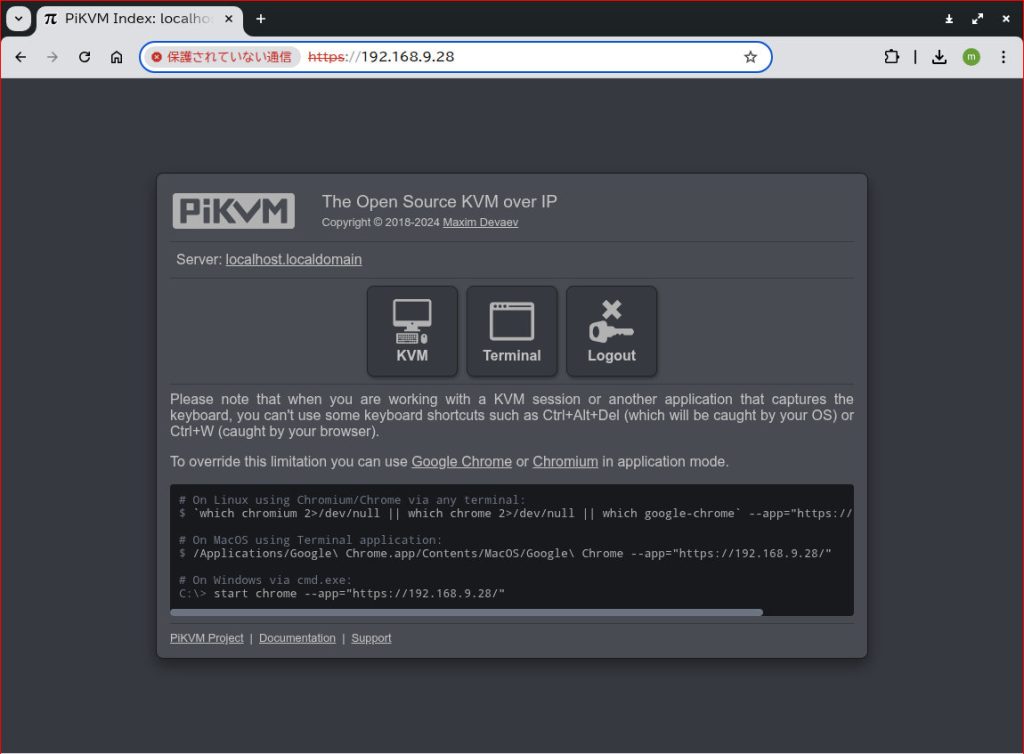
Task: Open the Maxim Devaev link
Action: tap(480, 222)
